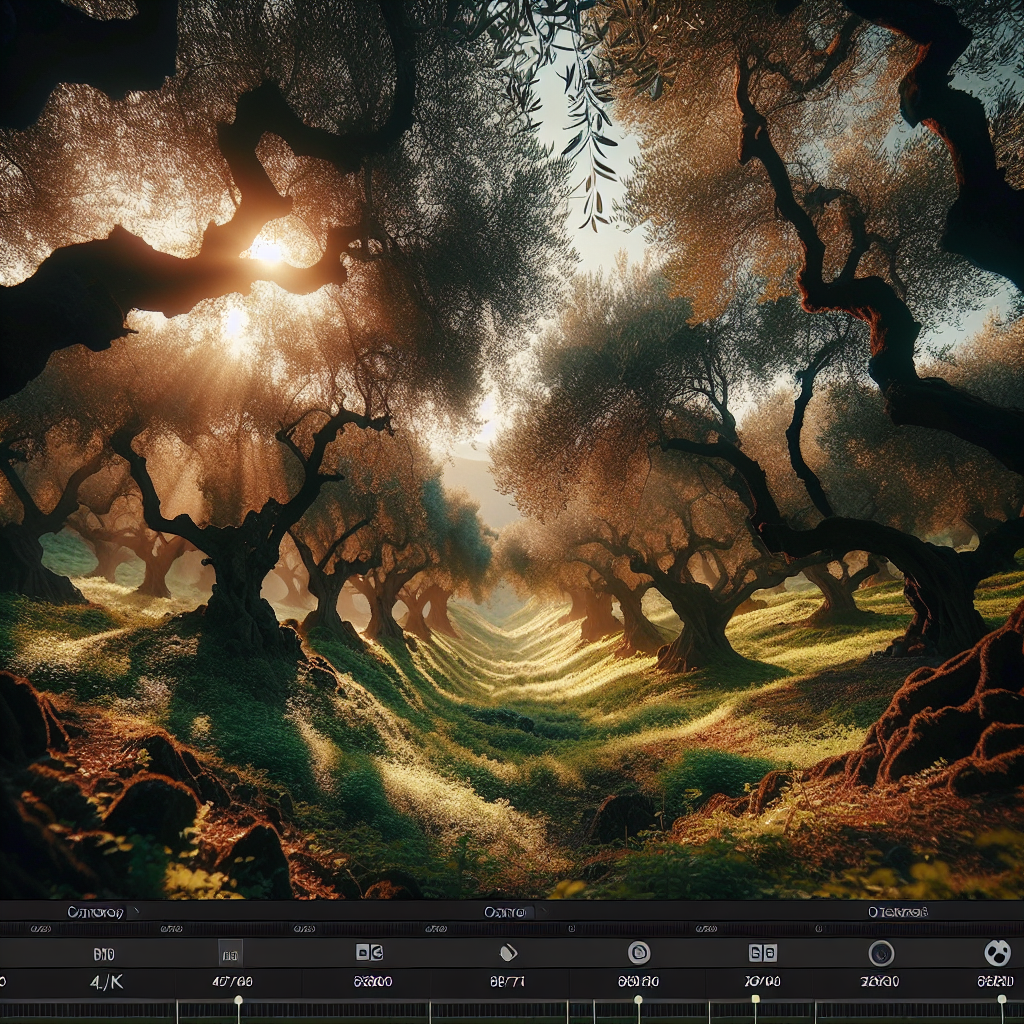Click the leftmost round timeline marker
The height and width of the screenshot is (1024, 1024).
(238, 1000)
